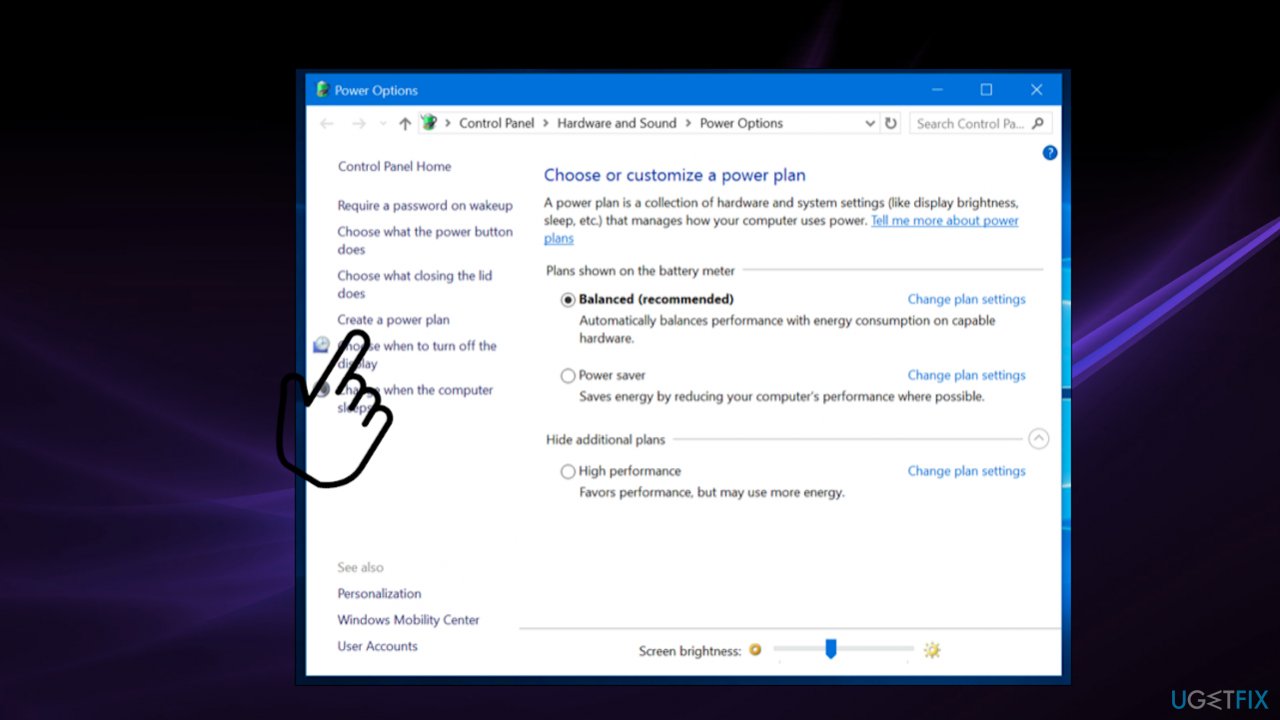Open the address bar history dropdown

click(869, 123)
